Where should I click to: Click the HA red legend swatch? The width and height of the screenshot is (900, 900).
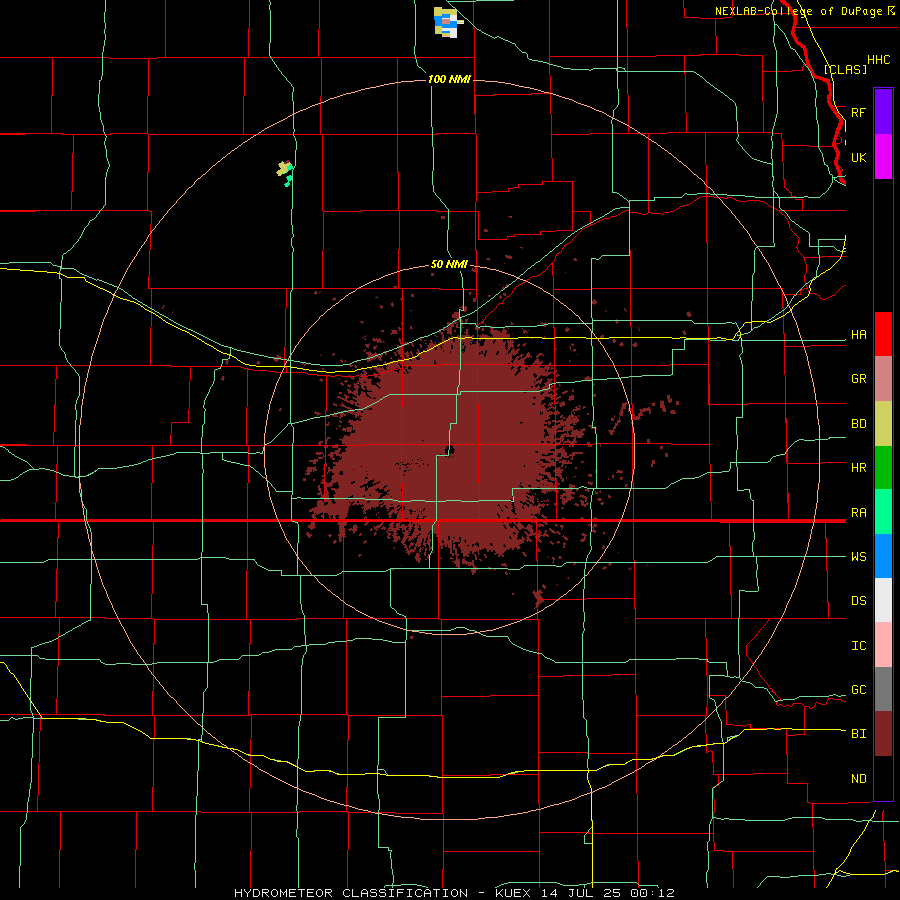(x=883, y=334)
